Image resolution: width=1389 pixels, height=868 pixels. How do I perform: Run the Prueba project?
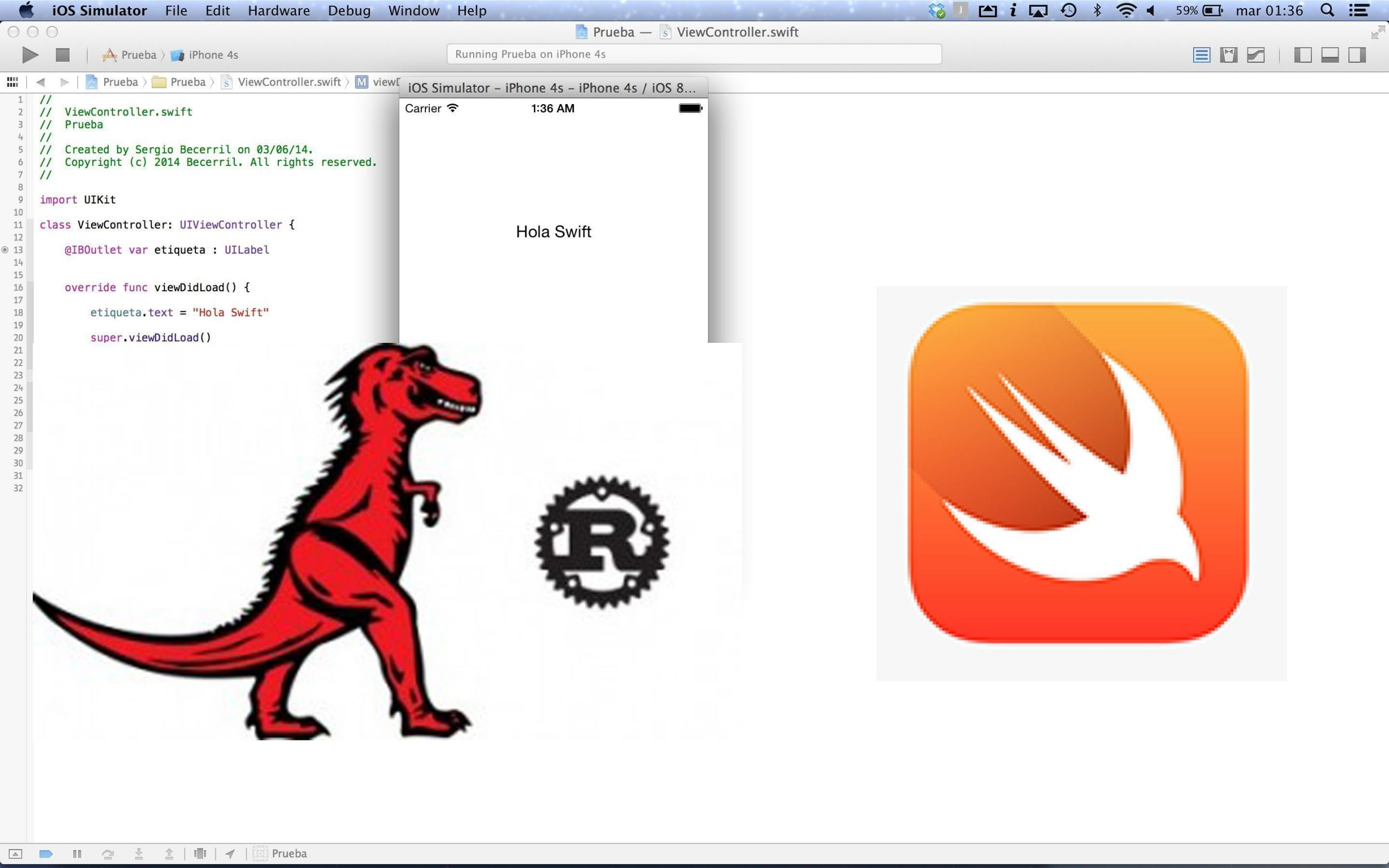tap(29, 55)
